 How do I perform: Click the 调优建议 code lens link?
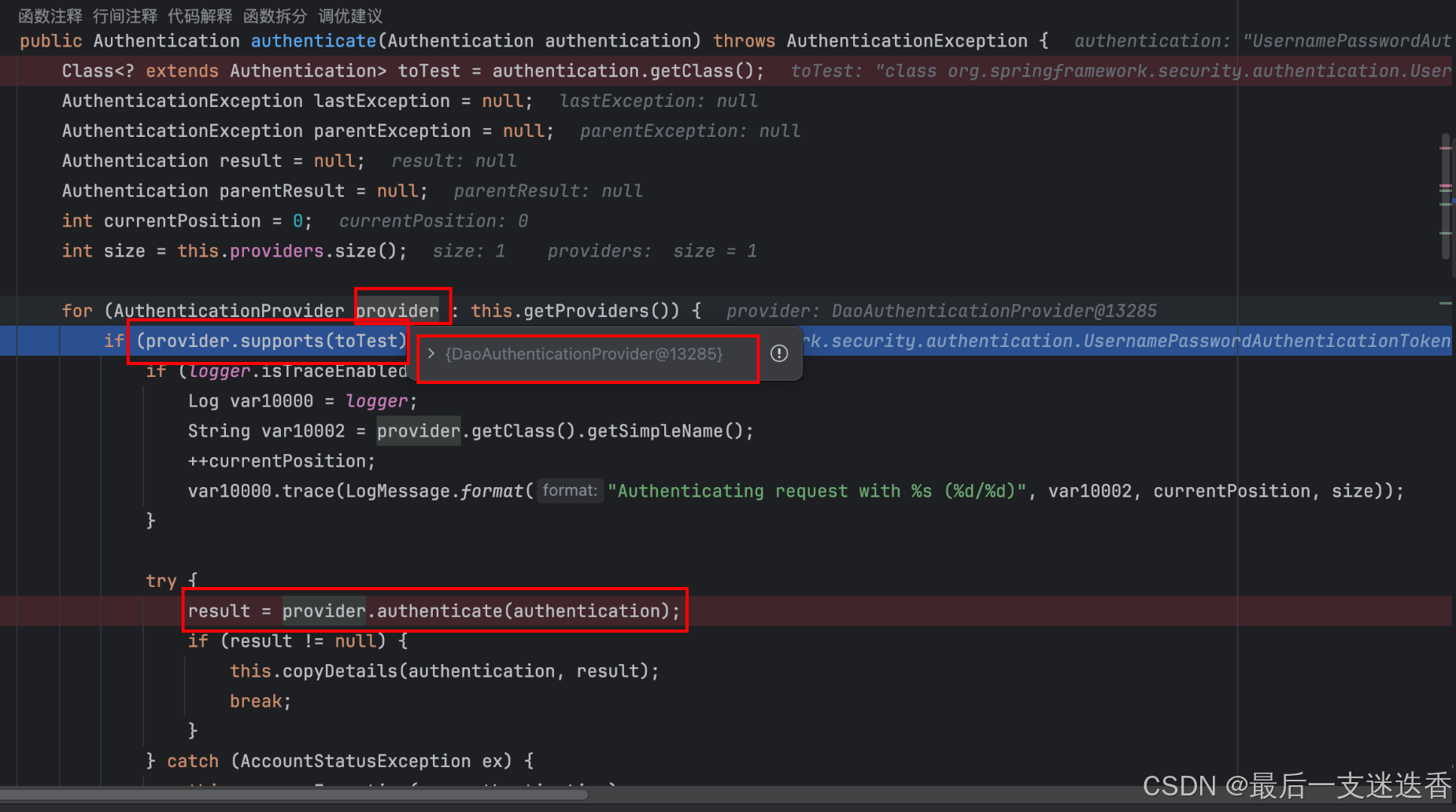[x=350, y=16]
